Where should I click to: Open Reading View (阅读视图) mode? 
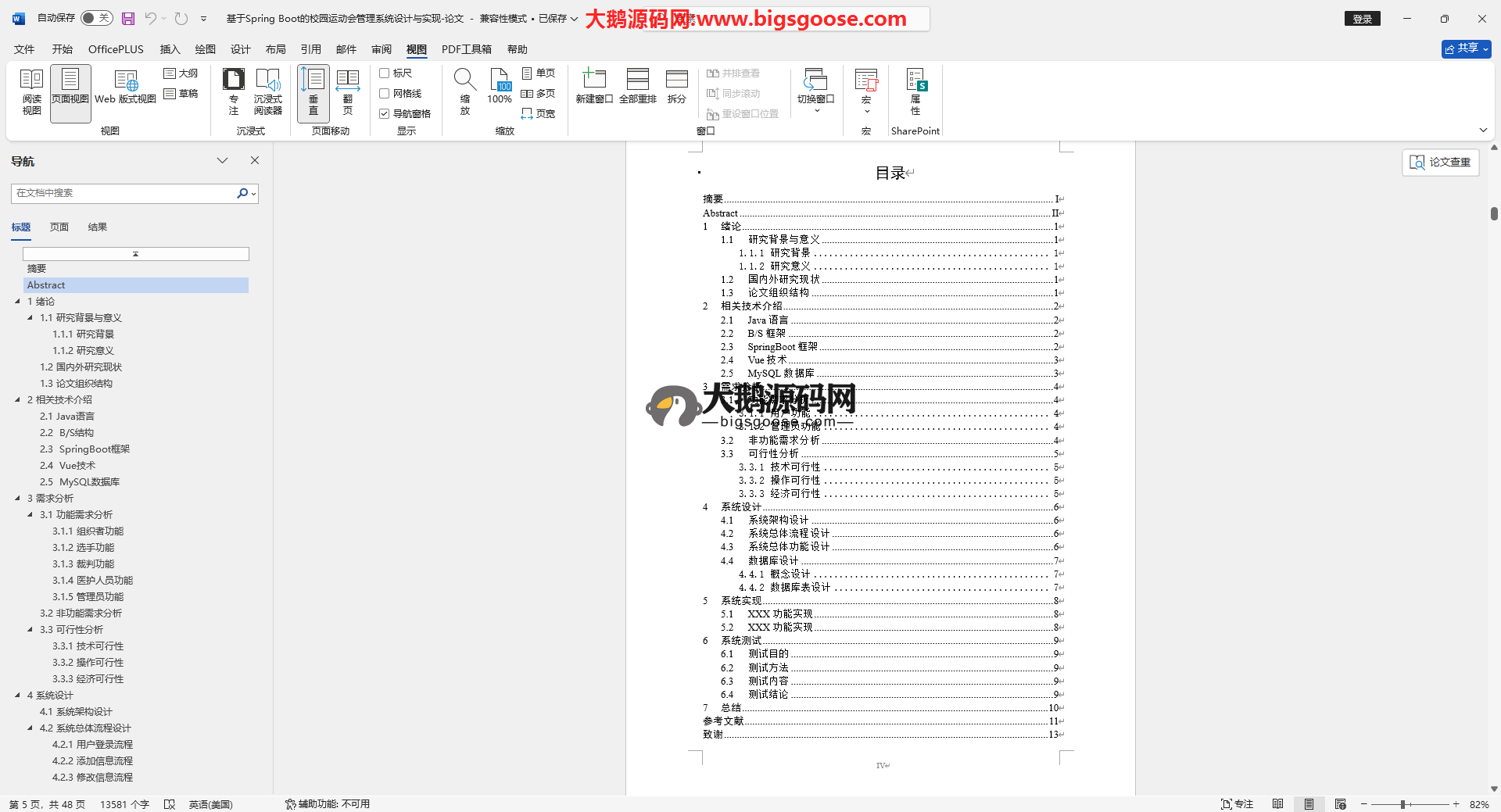31,92
